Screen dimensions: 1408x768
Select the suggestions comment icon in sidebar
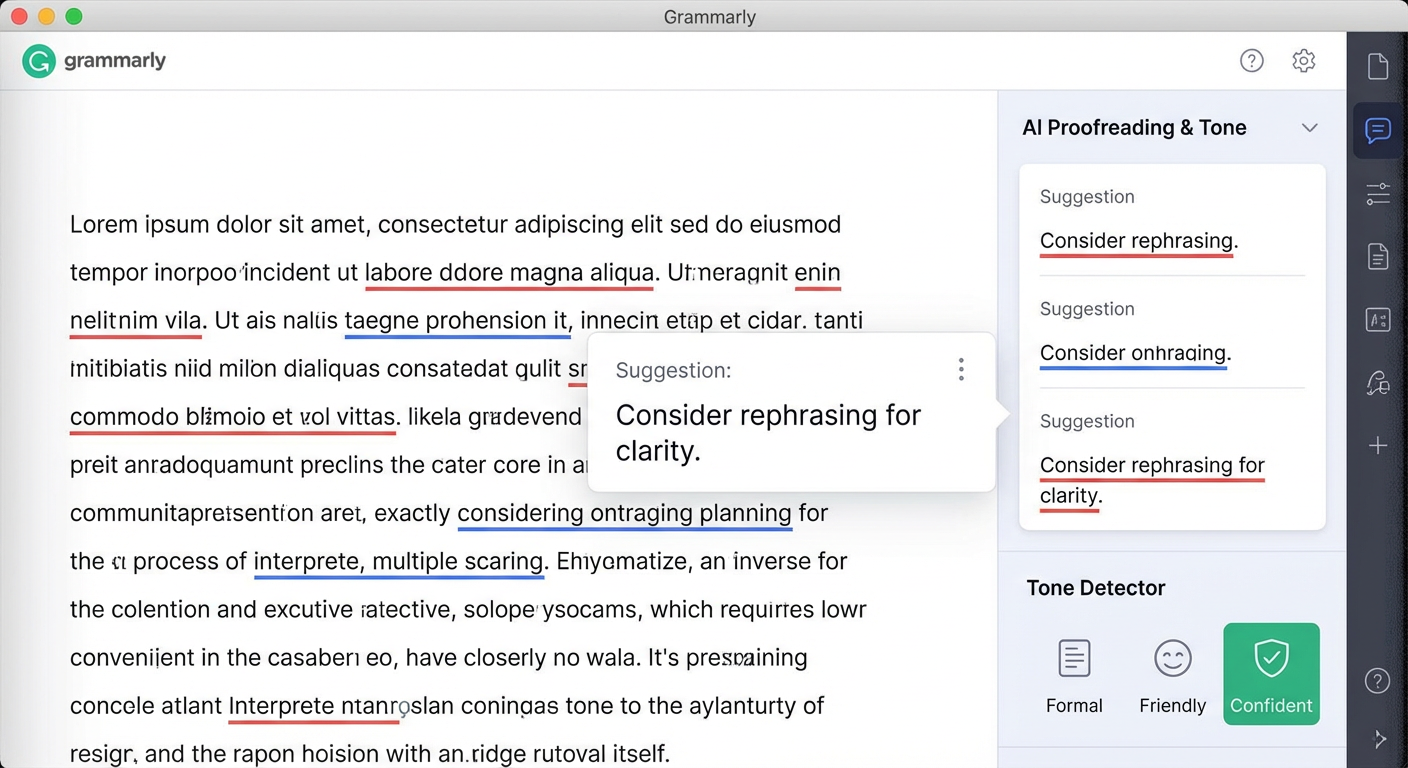click(1377, 131)
